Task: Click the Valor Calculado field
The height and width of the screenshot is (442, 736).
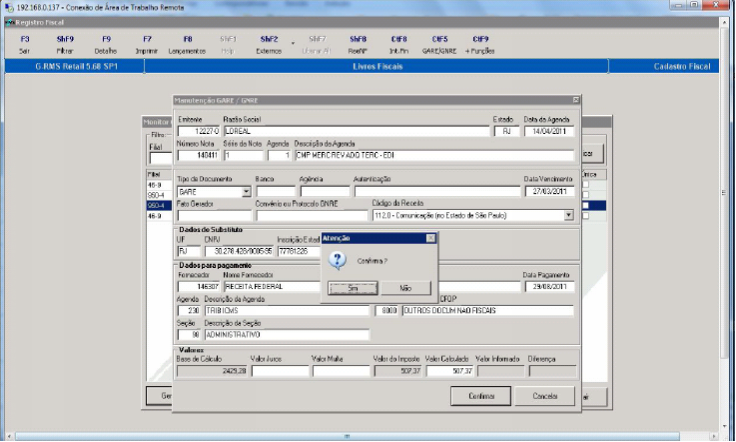Action: point(450,371)
